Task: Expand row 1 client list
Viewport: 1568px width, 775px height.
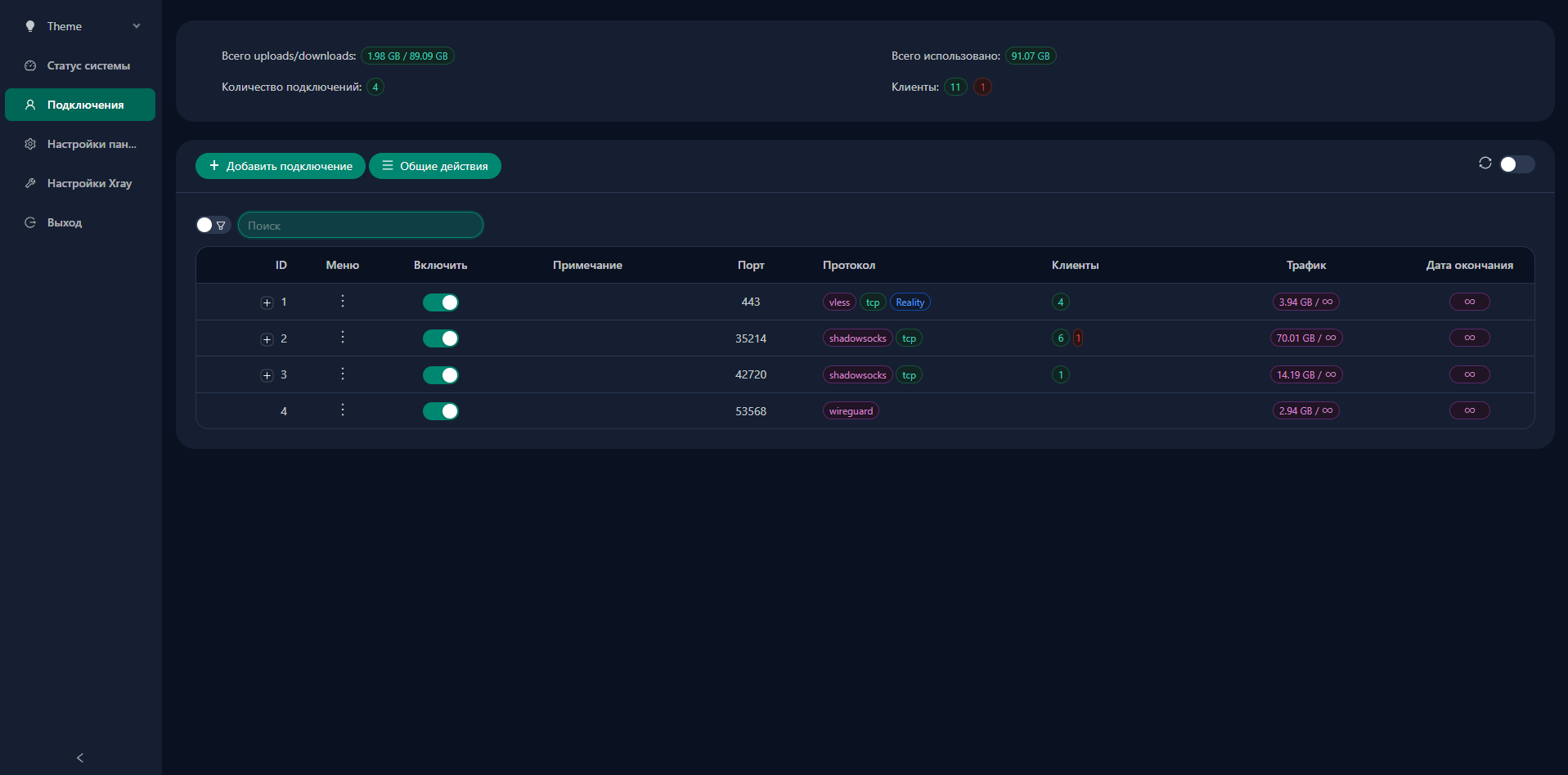Action: click(267, 302)
